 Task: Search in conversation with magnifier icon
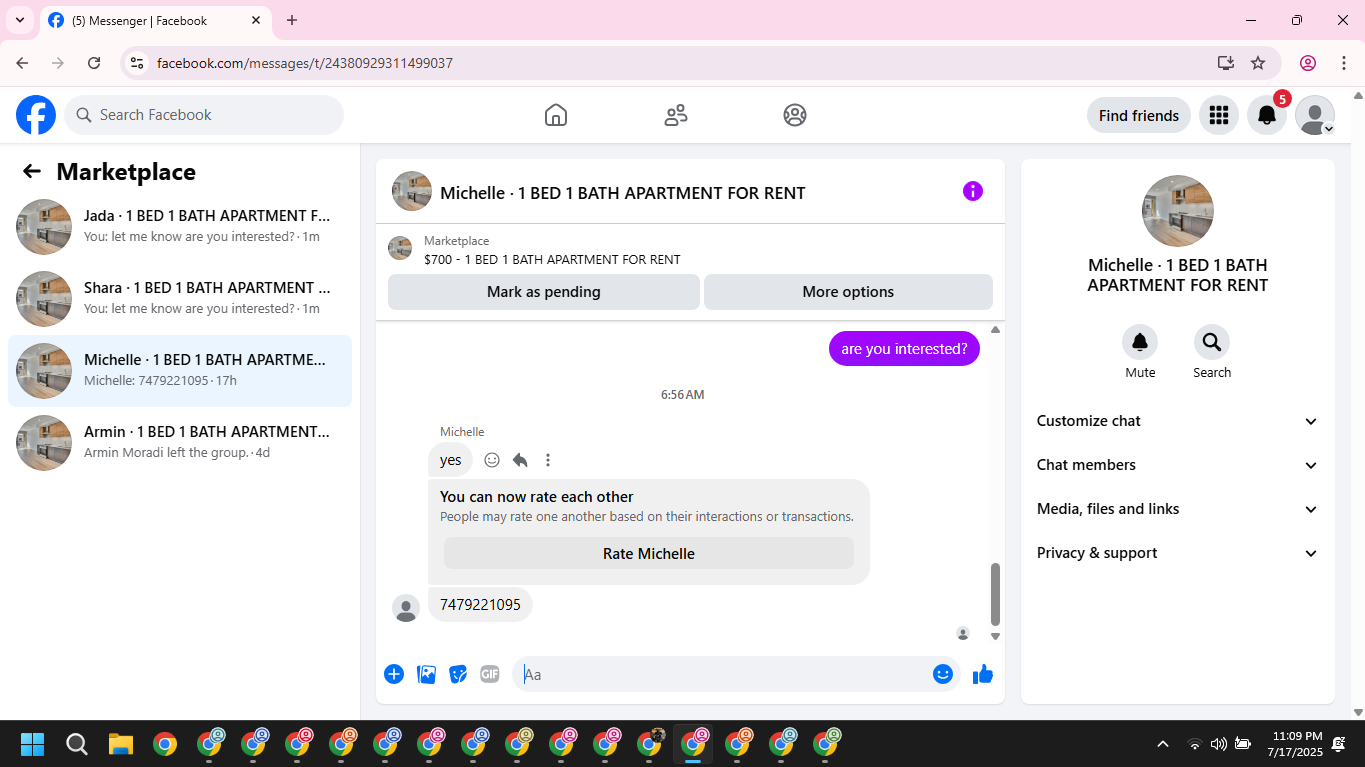coord(1212,343)
